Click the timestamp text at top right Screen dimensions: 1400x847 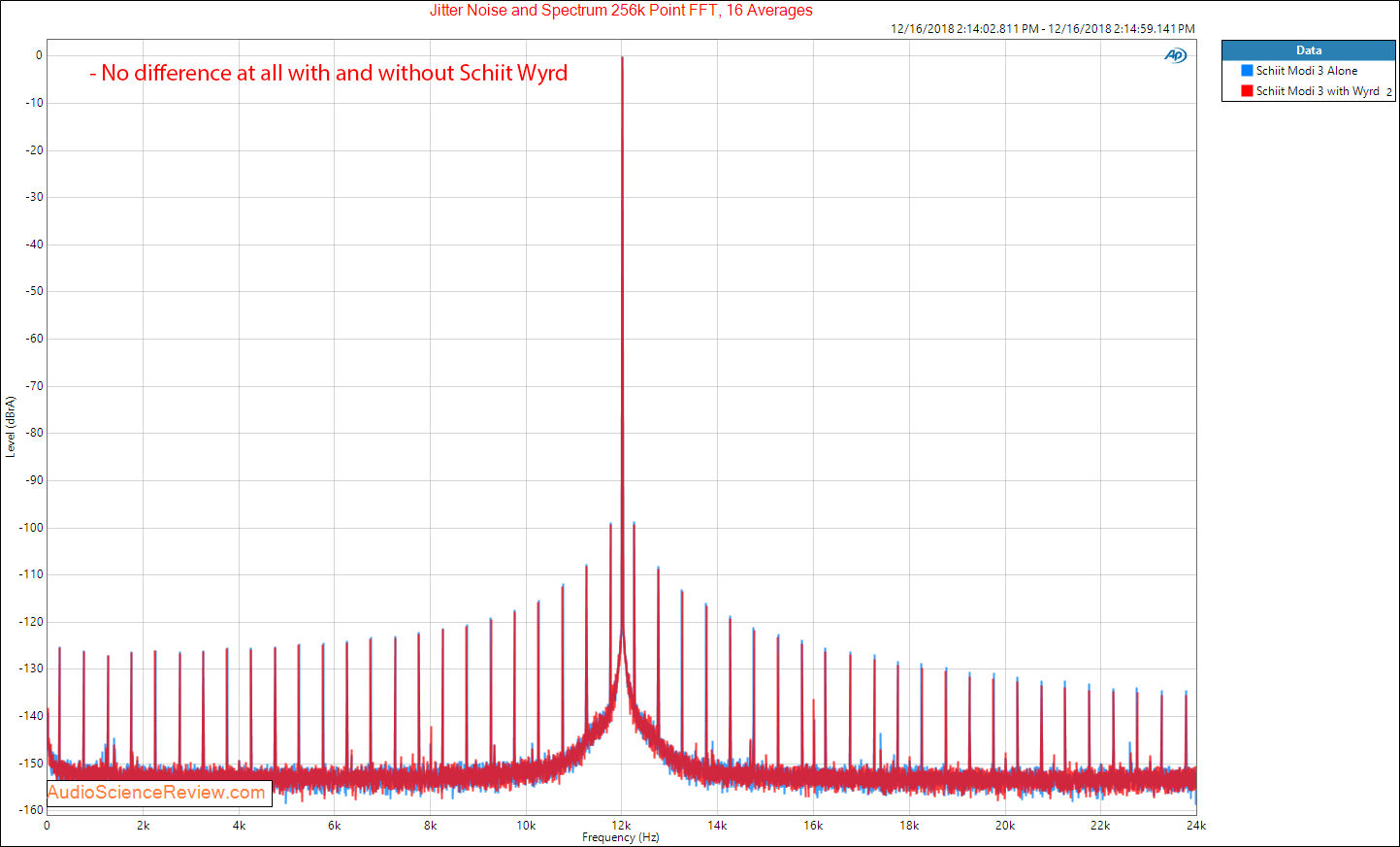pos(1043,29)
